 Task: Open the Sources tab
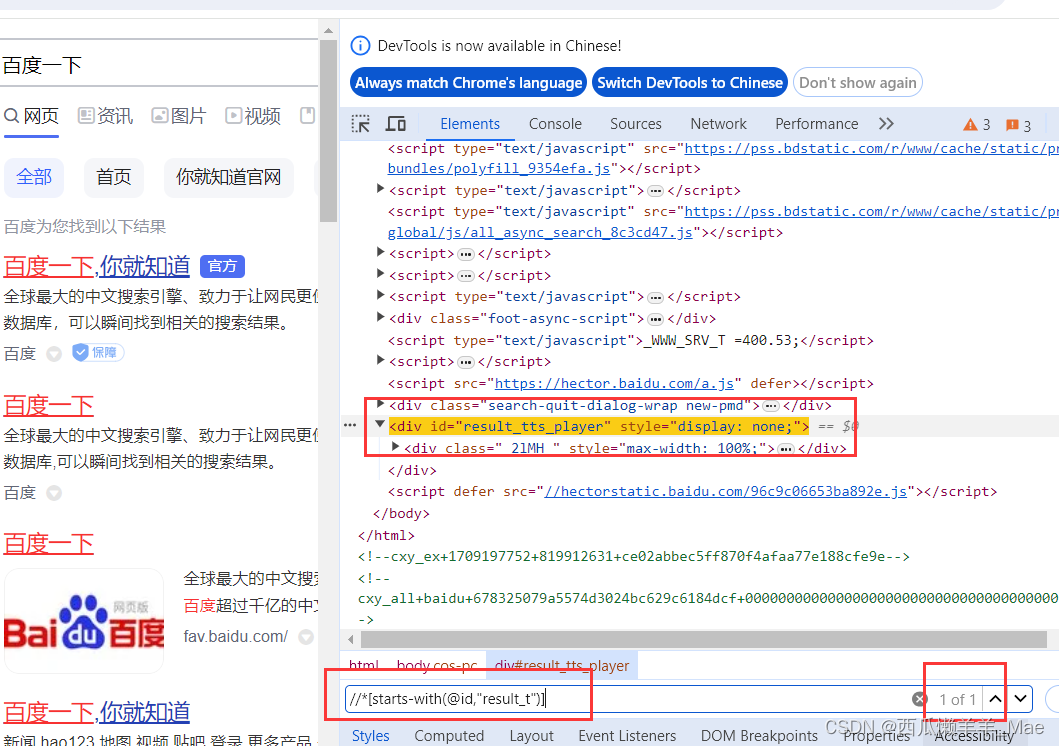pos(636,124)
